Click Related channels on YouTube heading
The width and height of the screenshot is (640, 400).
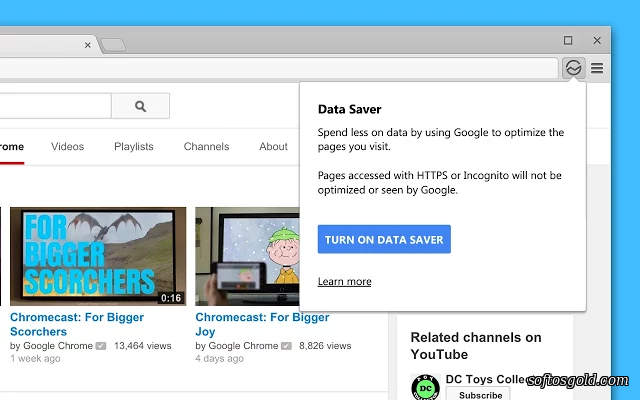point(476,346)
